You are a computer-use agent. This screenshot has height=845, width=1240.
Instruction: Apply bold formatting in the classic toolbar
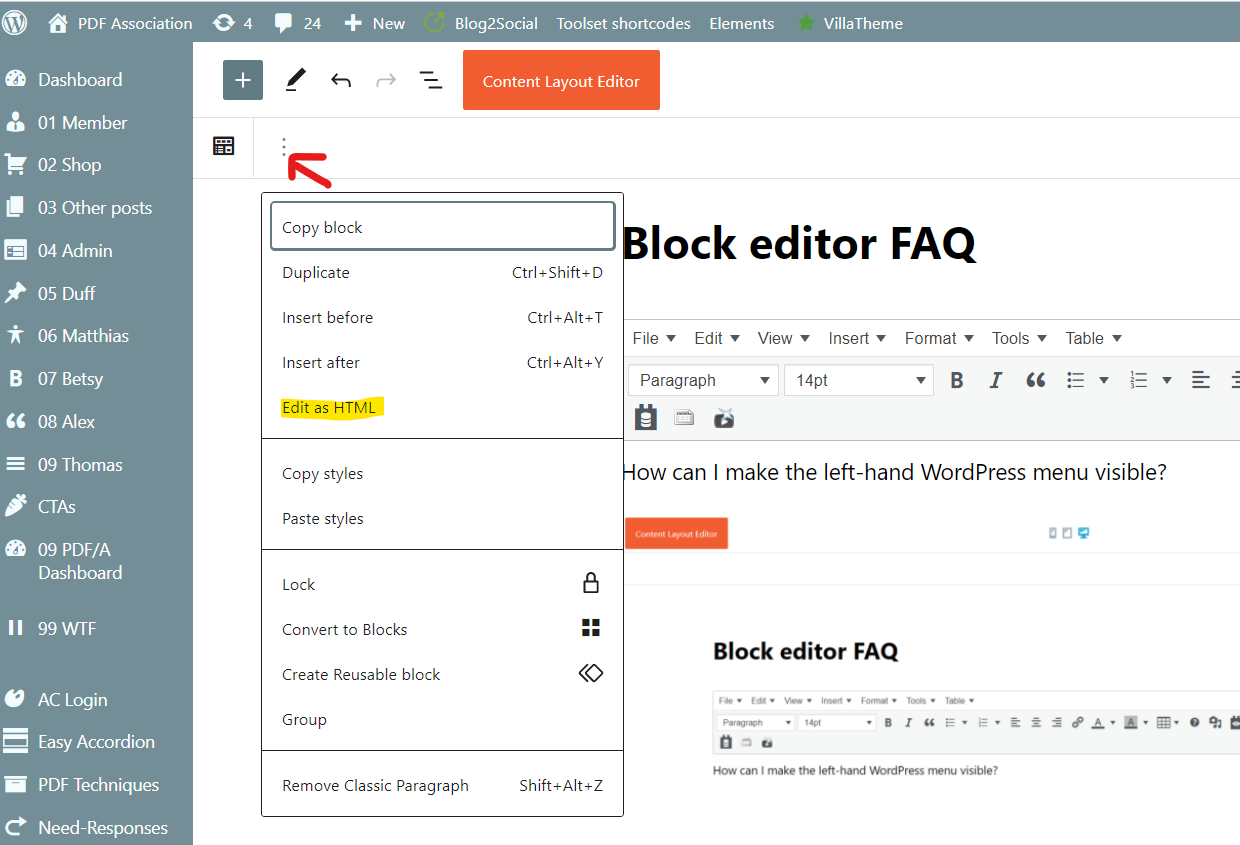coord(957,380)
